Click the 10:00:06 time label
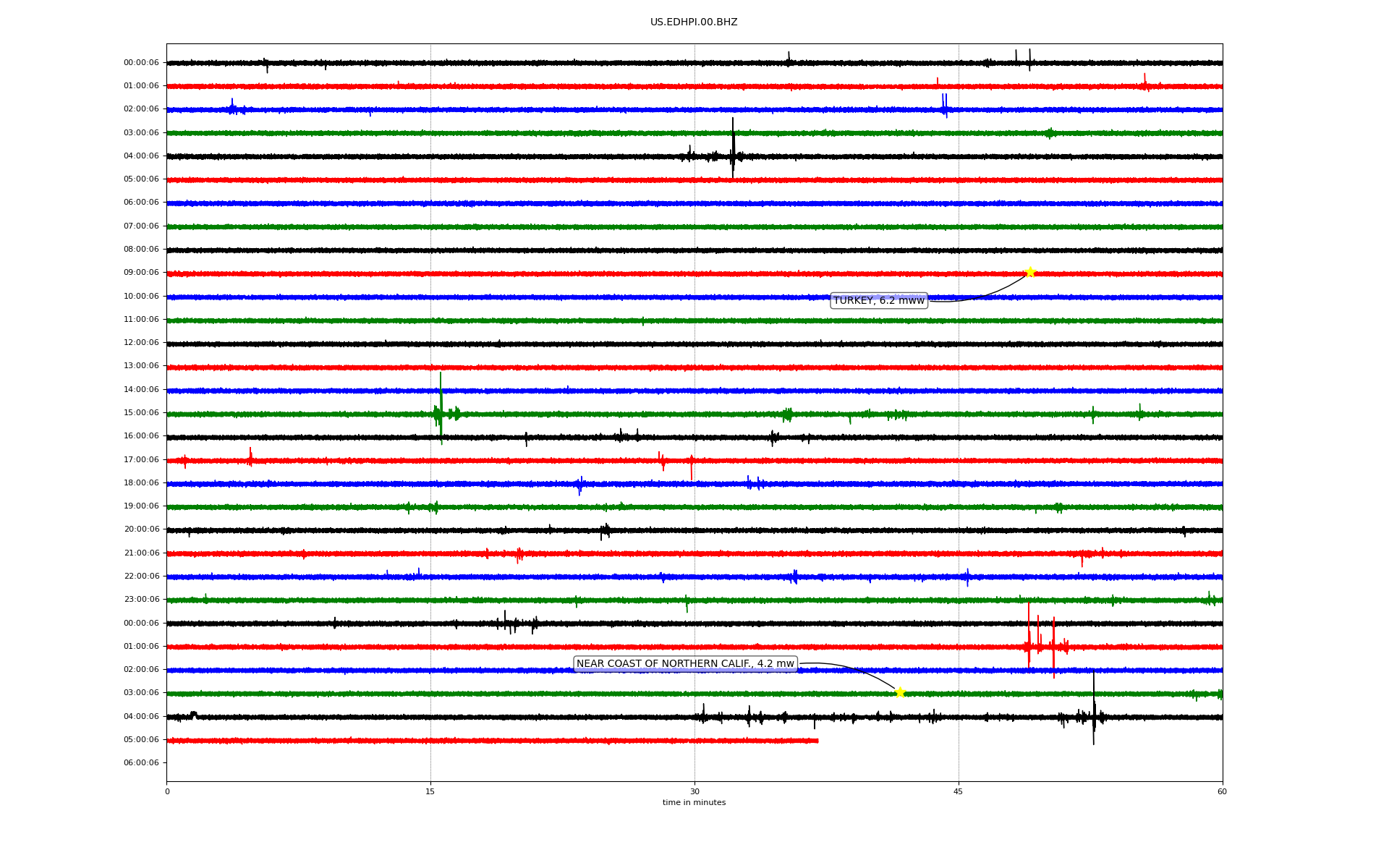The width and height of the screenshot is (1389, 868). (x=141, y=297)
